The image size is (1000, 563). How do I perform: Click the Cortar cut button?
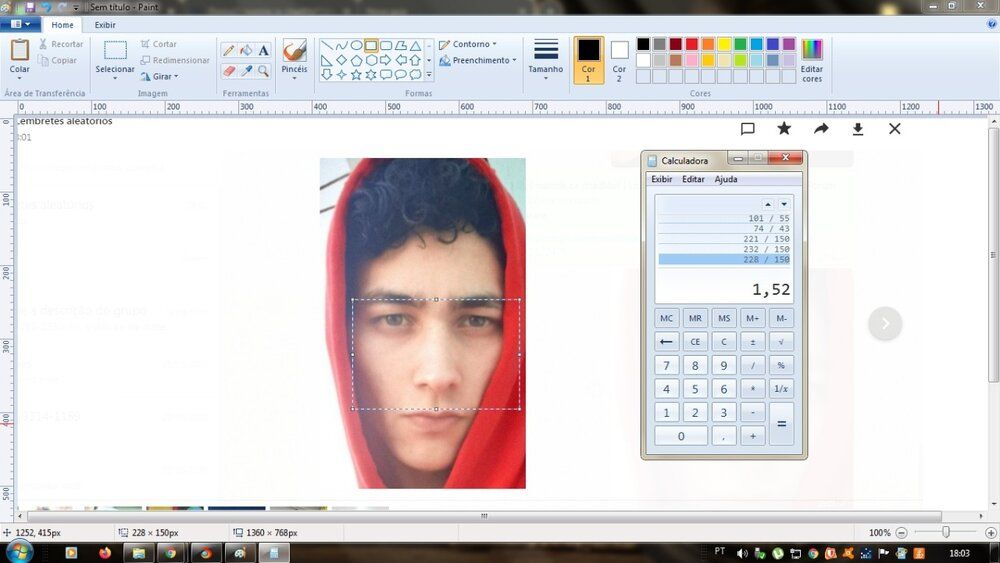point(159,44)
